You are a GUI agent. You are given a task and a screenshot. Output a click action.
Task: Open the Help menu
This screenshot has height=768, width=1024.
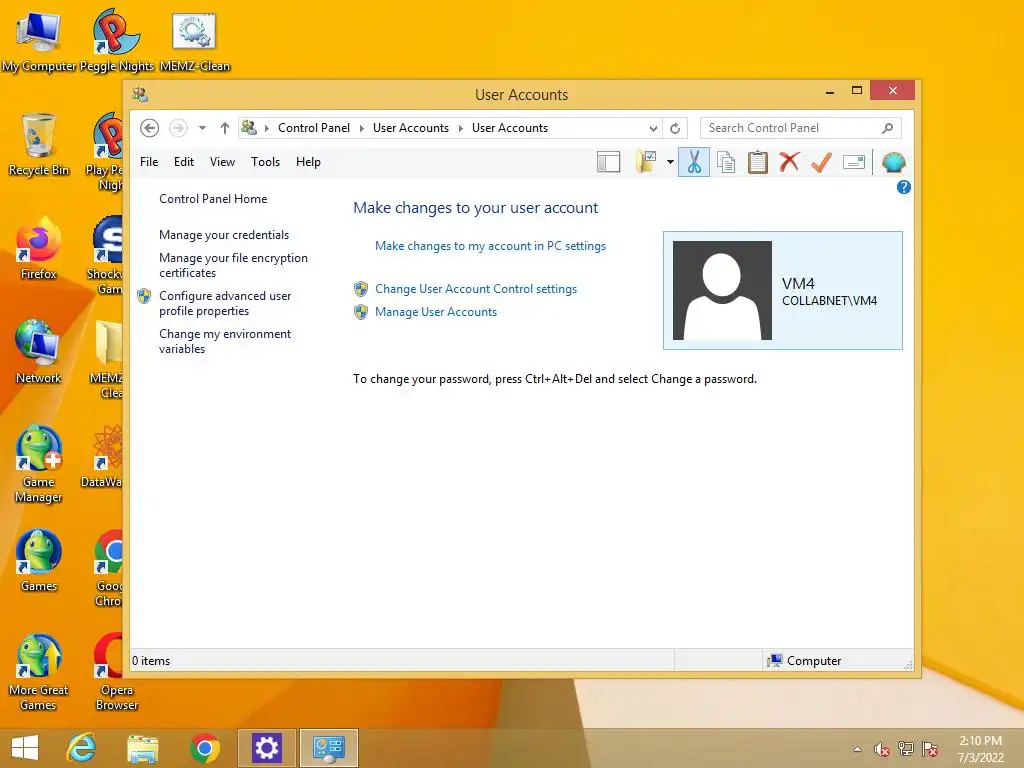(x=308, y=162)
